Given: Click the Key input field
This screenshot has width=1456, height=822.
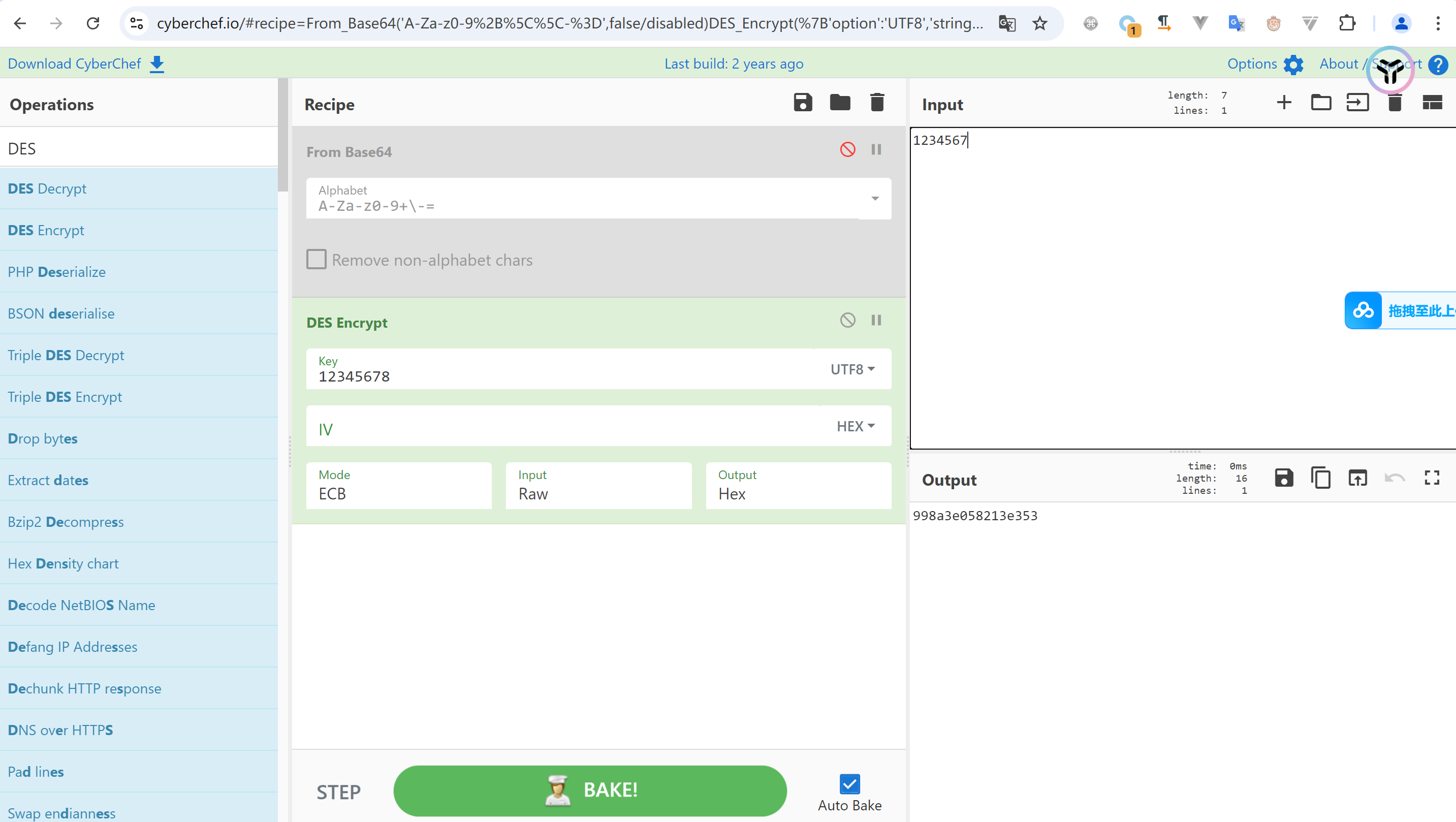Looking at the screenshot, I should [x=559, y=369].
